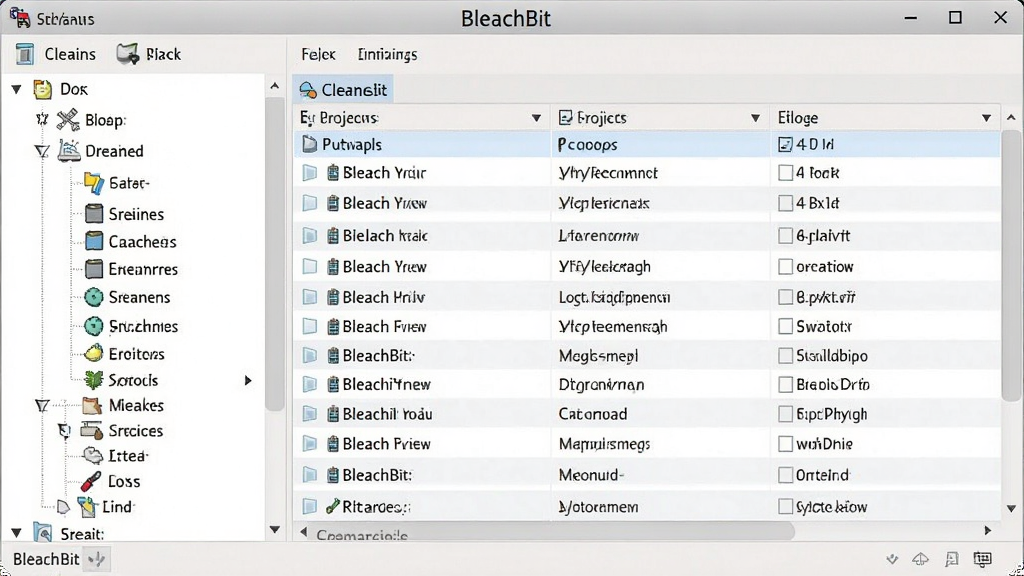Open the Erojiecs column dropdown
1024x576 pixels.
[756, 118]
